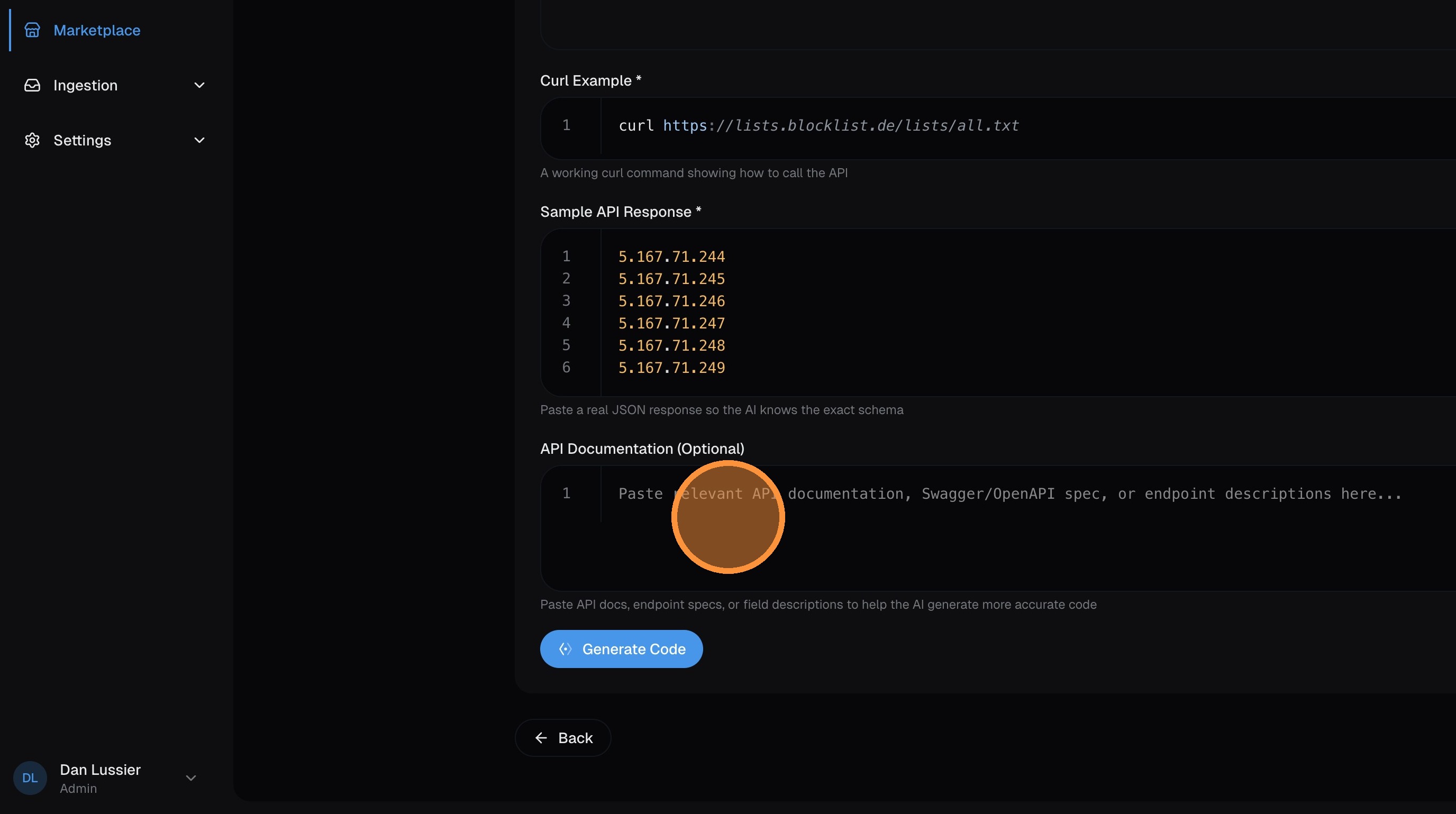Click the back arrow icon in the Back button

(541, 737)
